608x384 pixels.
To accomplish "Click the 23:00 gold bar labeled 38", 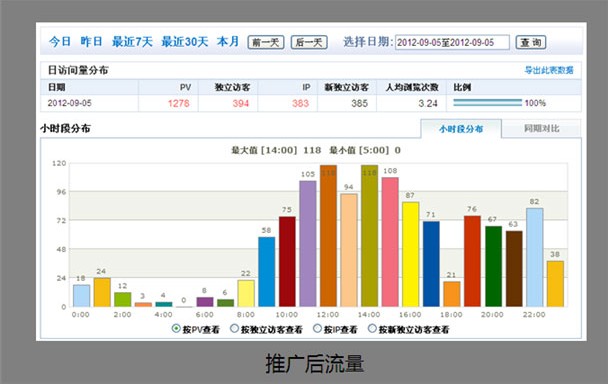I will [x=555, y=284].
